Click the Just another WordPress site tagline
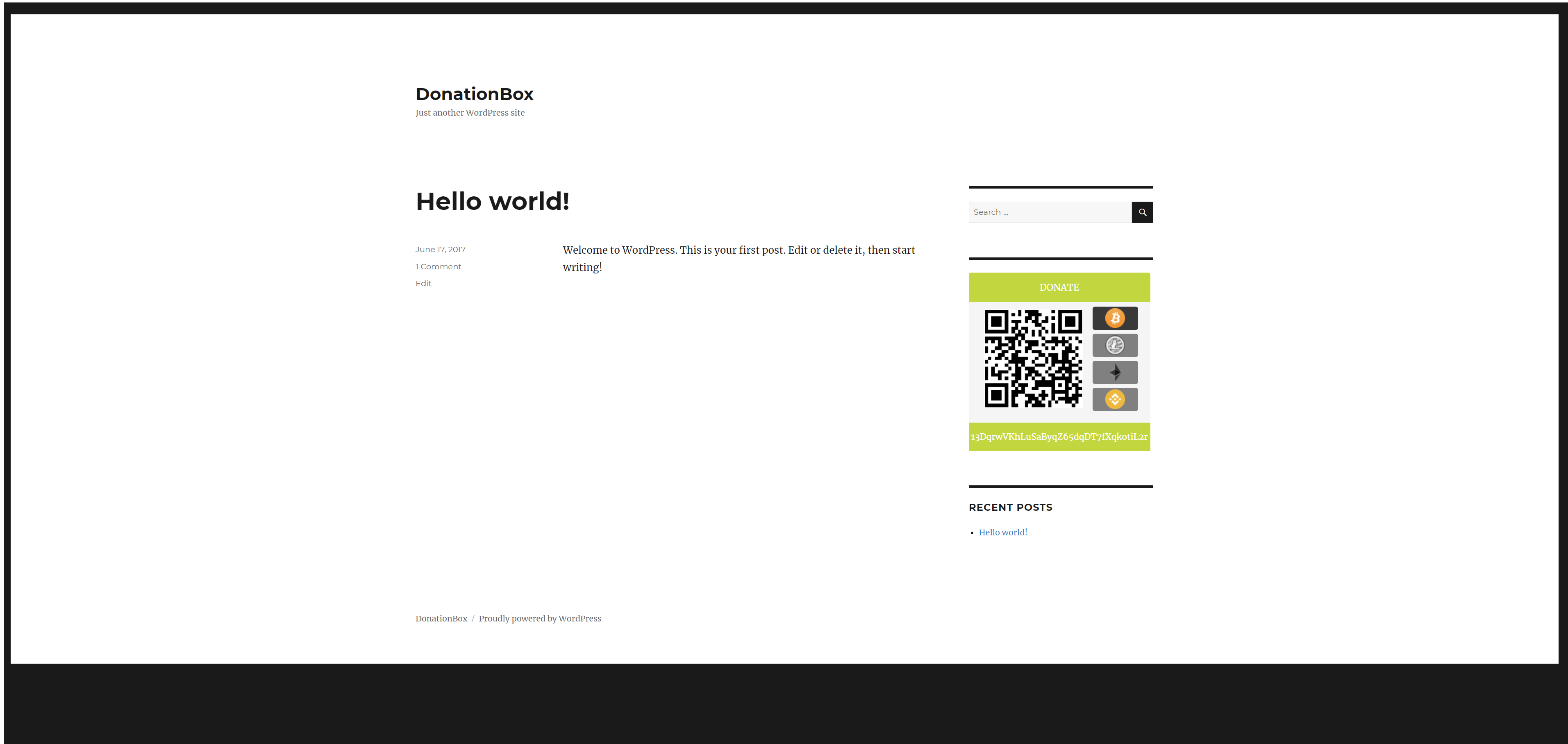Screen dimensions: 1568x744 [469, 113]
